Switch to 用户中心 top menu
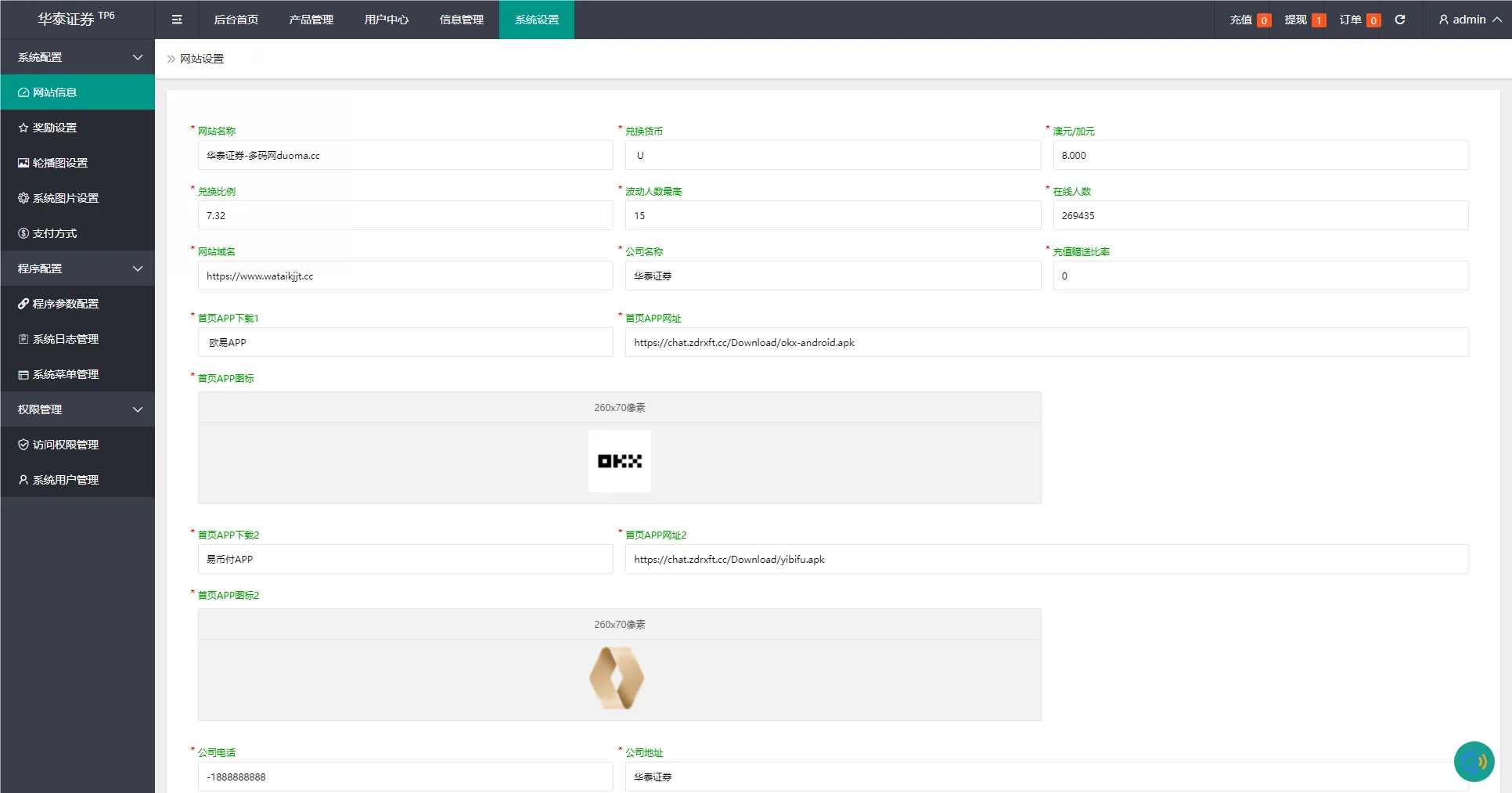Screen dimensions: 1512x793 tap(386, 20)
